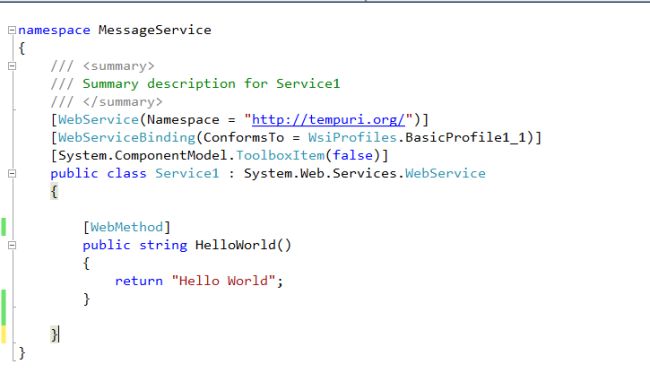Click the opening <summary> tag comment

119,66
